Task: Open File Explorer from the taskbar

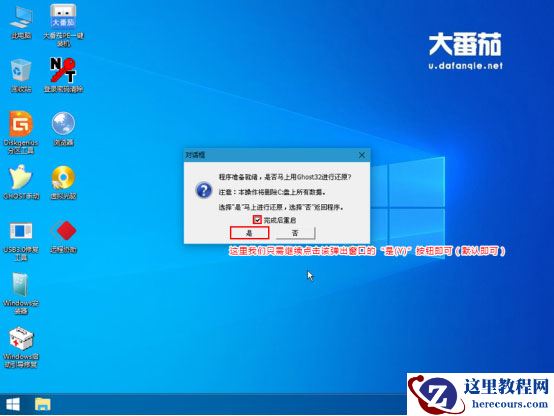Action: point(43,404)
